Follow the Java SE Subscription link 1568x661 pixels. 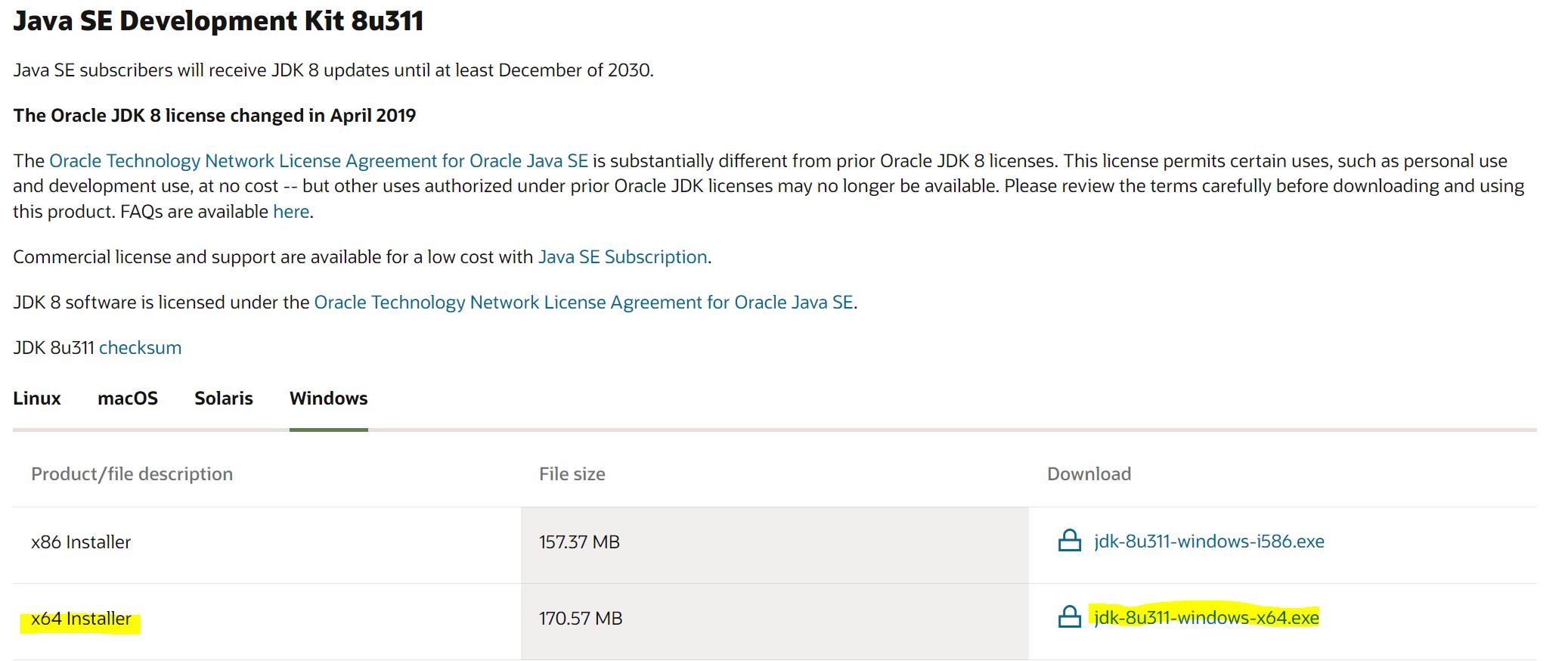[622, 257]
